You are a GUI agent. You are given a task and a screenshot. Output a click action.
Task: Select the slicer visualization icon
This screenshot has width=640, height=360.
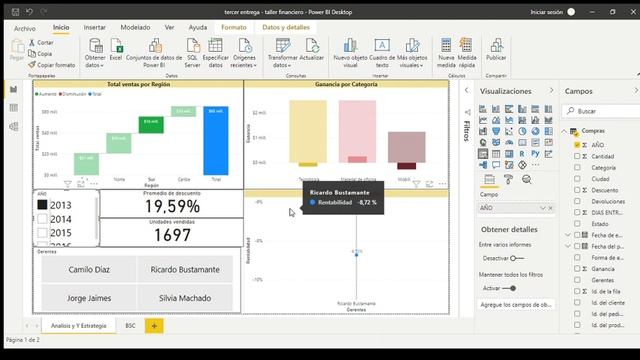pos(483,154)
